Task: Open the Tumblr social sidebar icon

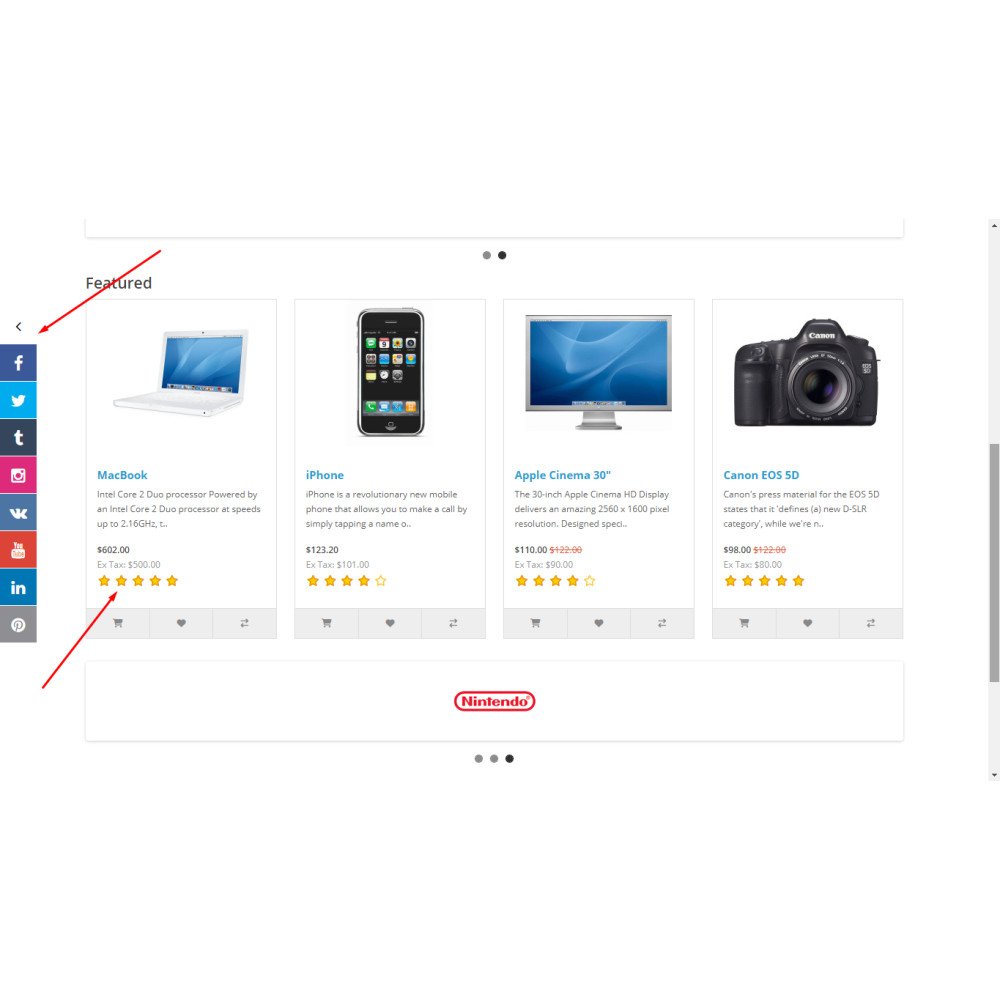Action: tap(18, 438)
